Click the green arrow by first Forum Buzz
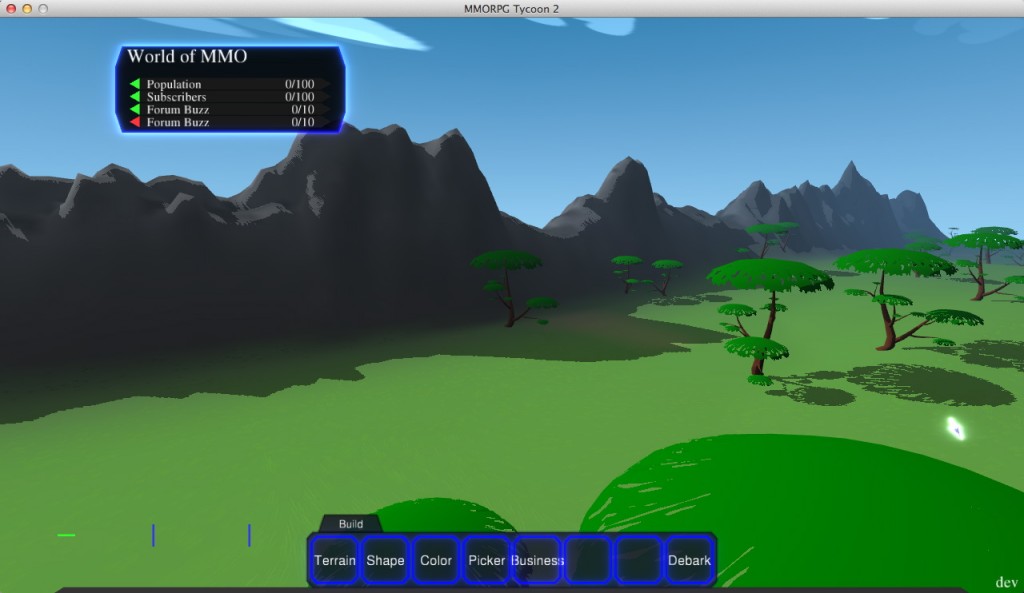This screenshot has height=593, width=1024. pos(135,109)
